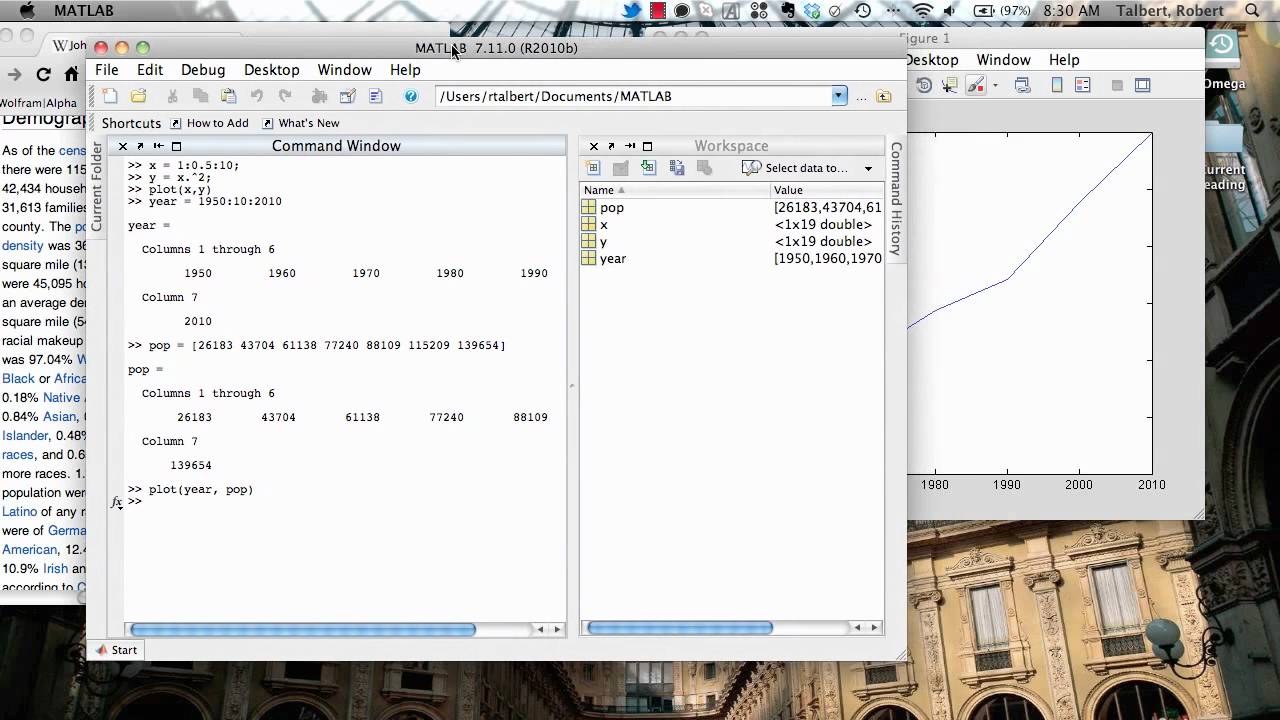Viewport: 1280px width, 720px height.
Task: Open the Edit menu in MATLAB
Action: [150, 70]
